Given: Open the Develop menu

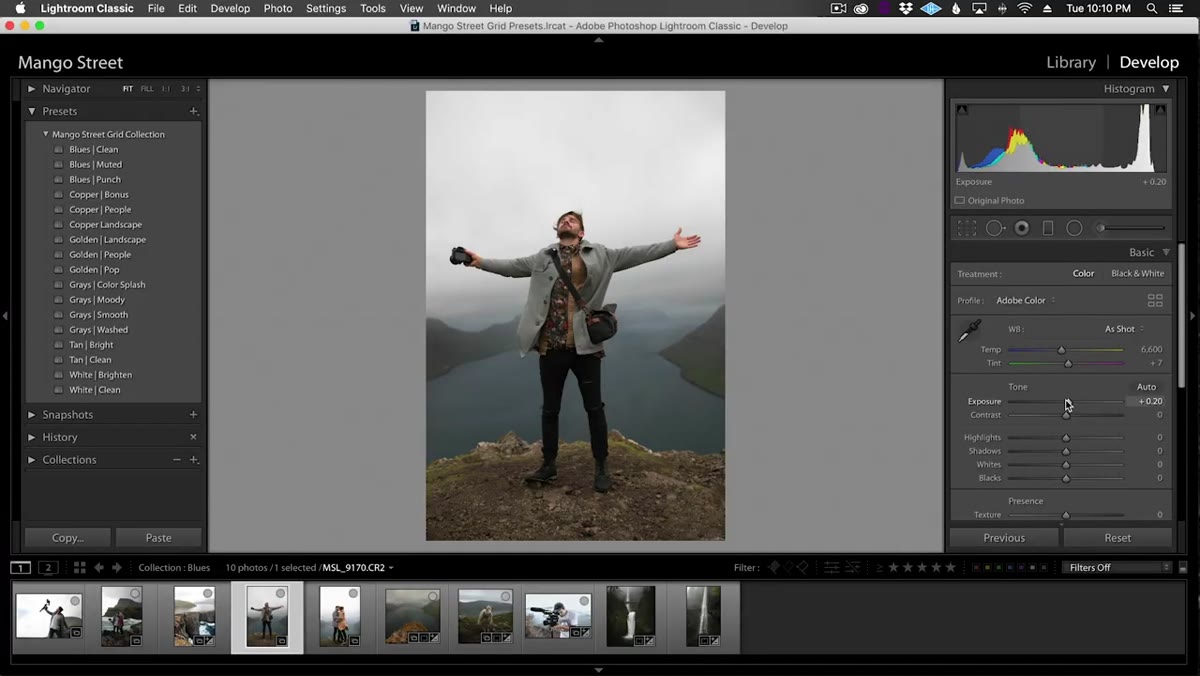Looking at the screenshot, I should coord(230,8).
